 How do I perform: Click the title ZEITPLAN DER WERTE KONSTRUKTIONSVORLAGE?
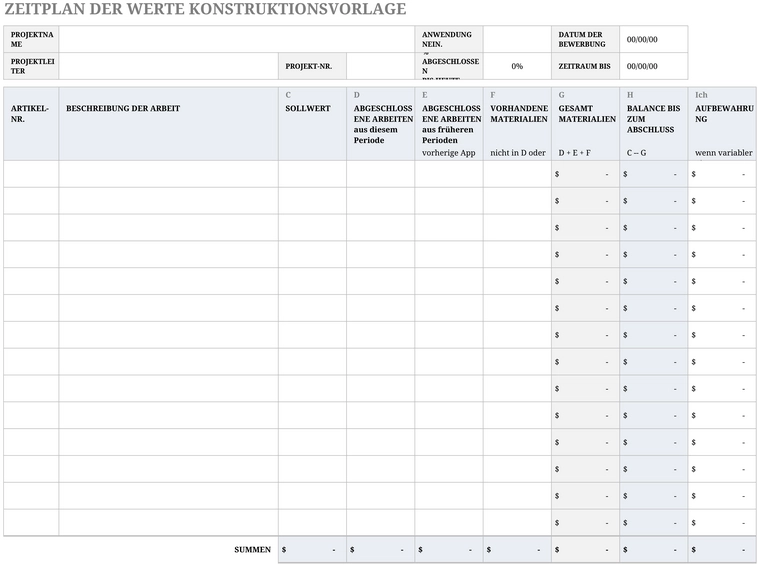coord(205,9)
